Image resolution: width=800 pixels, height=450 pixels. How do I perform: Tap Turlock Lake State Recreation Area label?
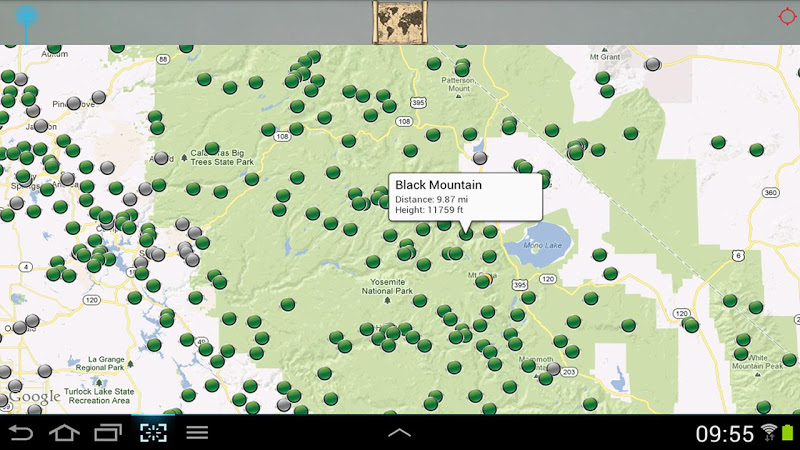click(x=99, y=396)
